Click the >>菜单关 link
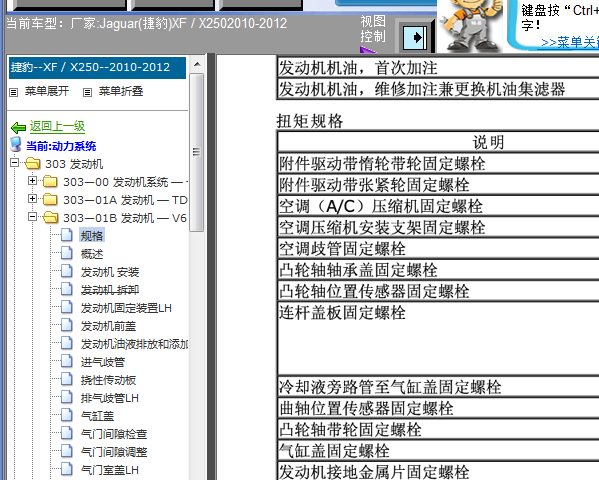This screenshot has width=599, height=480. coord(570,42)
